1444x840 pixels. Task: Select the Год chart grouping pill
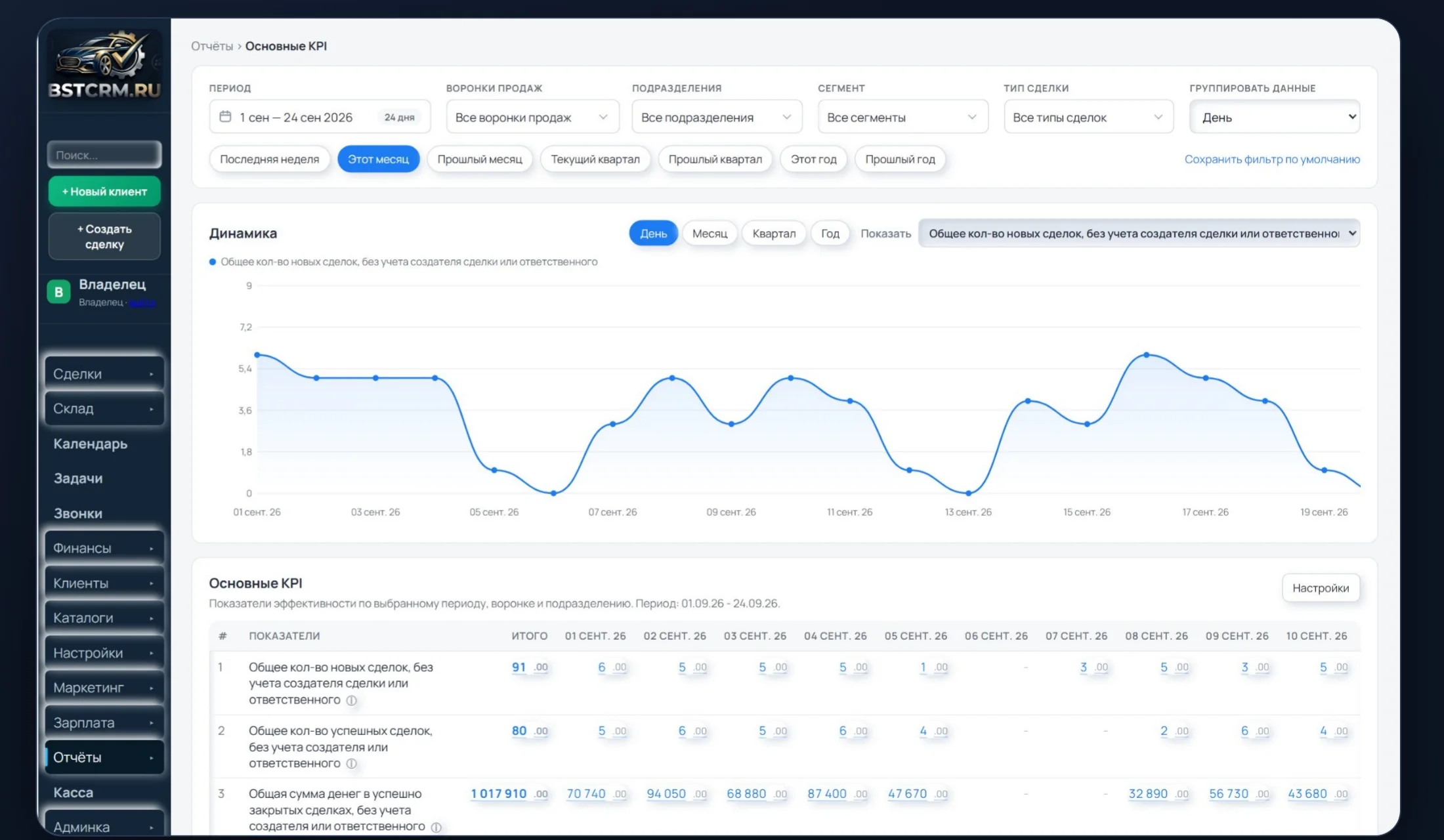tap(830, 234)
